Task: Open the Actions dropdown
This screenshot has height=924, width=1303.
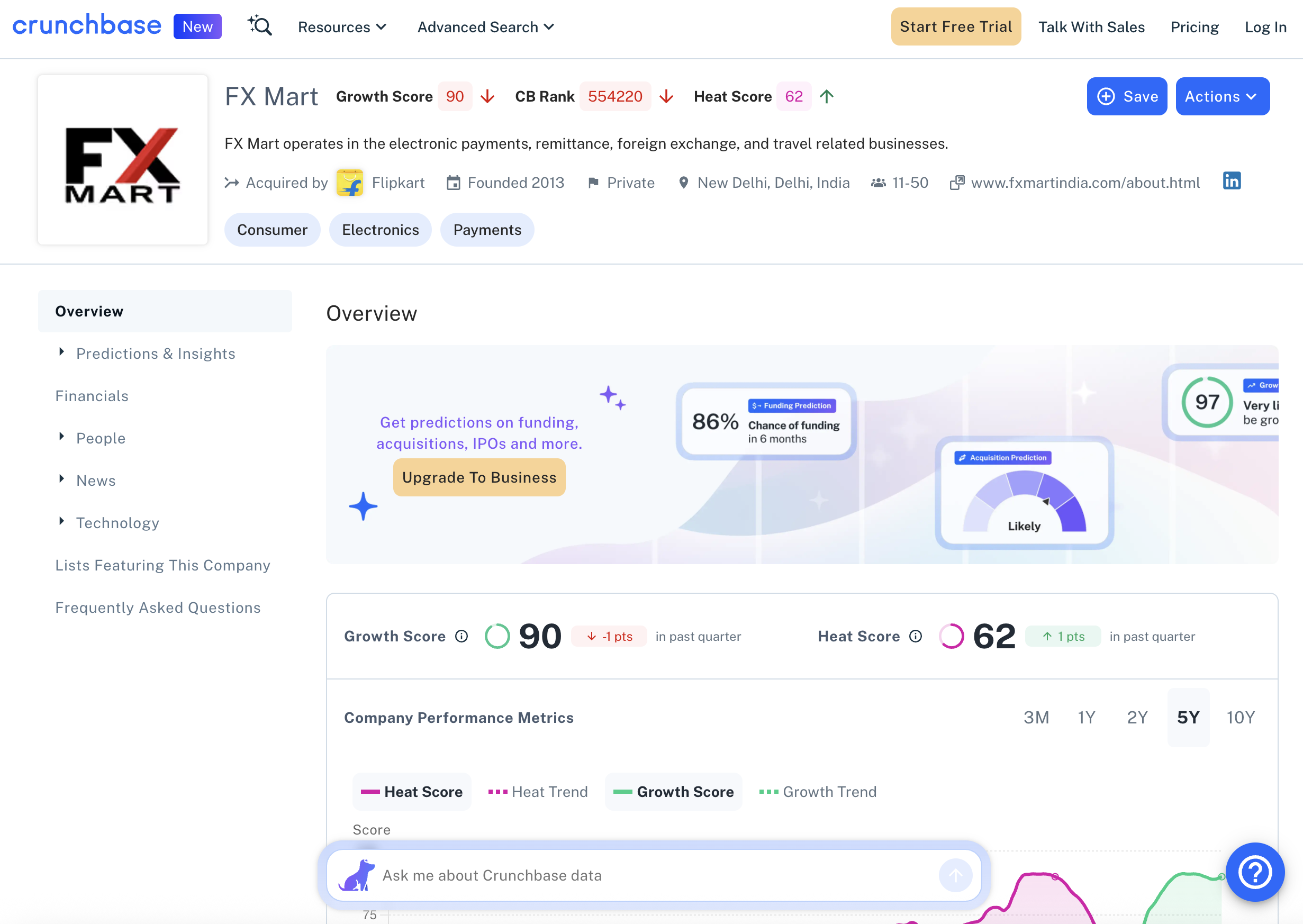Action: (x=1222, y=96)
